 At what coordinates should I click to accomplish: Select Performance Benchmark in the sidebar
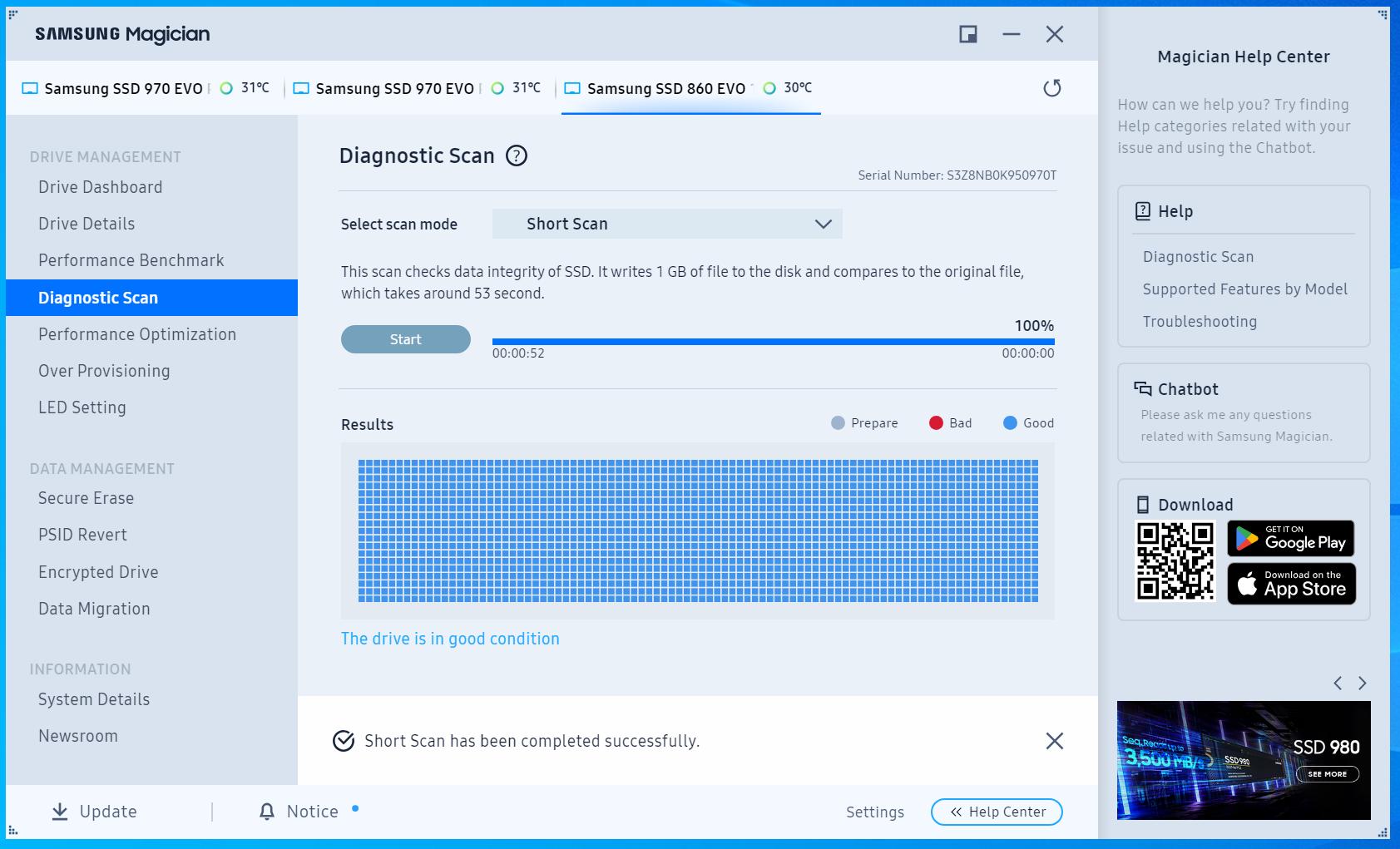pyautogui.click(x=131, y=260)
